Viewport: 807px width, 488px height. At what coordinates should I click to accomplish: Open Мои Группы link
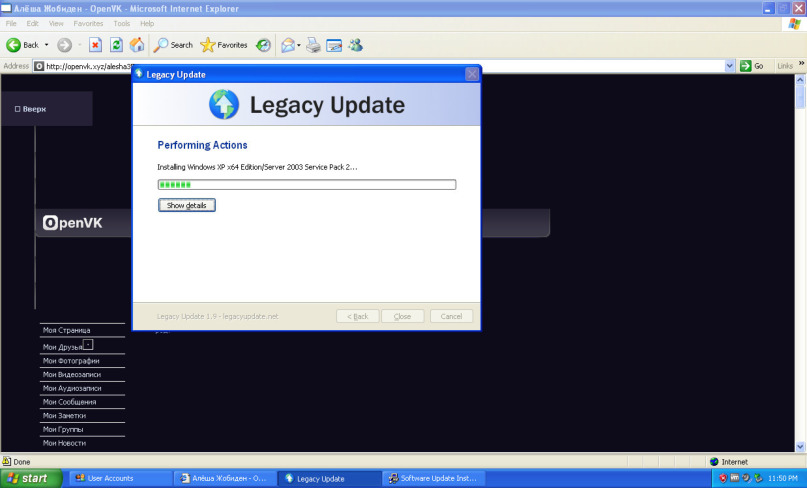(x=63, y=429)
